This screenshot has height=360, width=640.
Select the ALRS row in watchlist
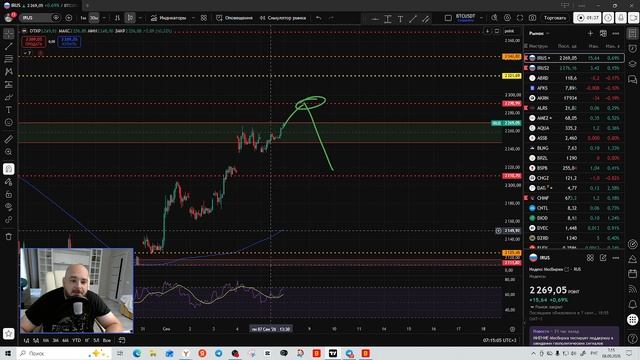(574, 108)
